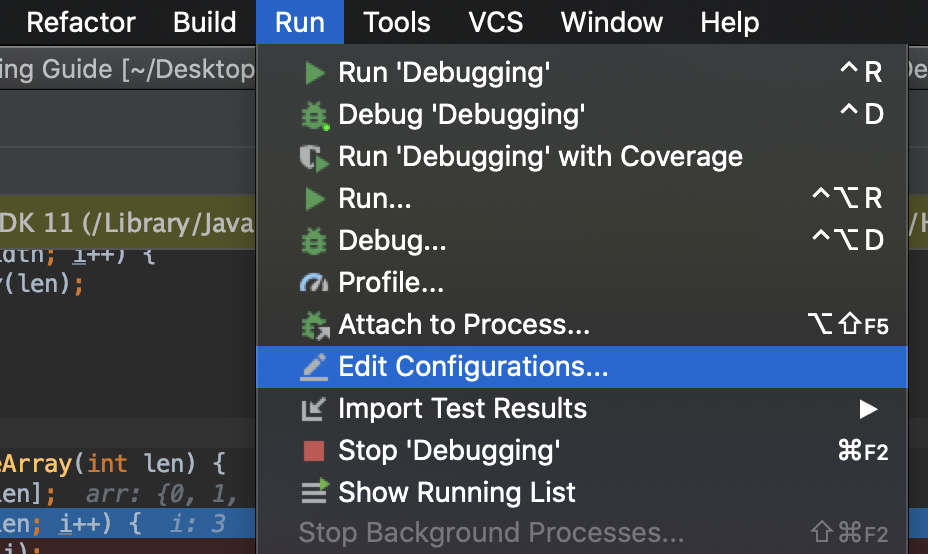Click the green play icon beside Run 'Debugging'
928x554 pixels.
314,73
